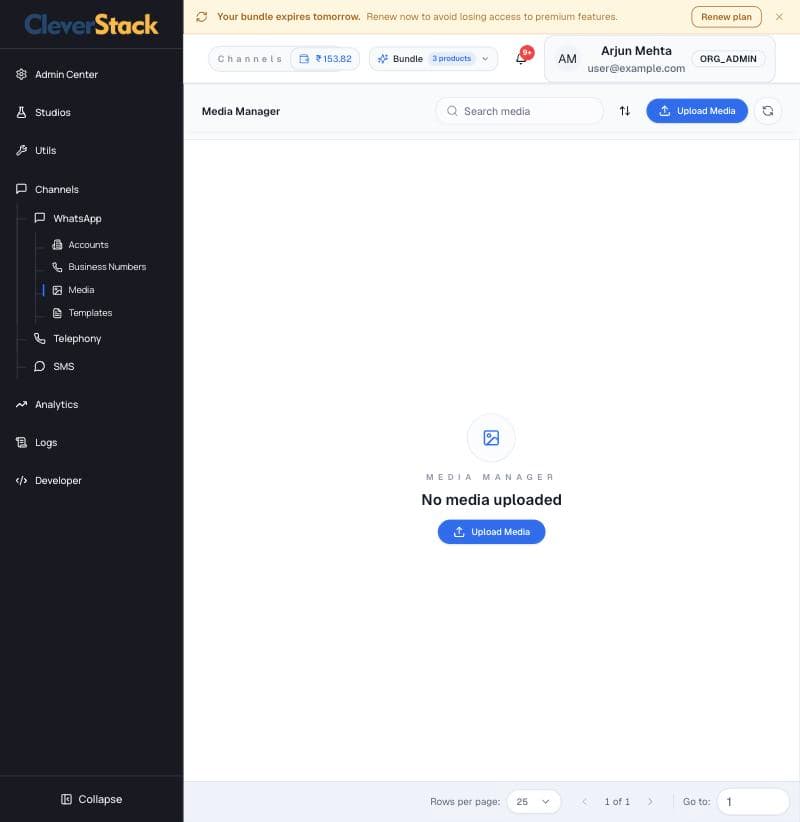The width and height of the screenshot is (800, 822).
Task: Collapse the sidebar
Action: click(92, 799)
